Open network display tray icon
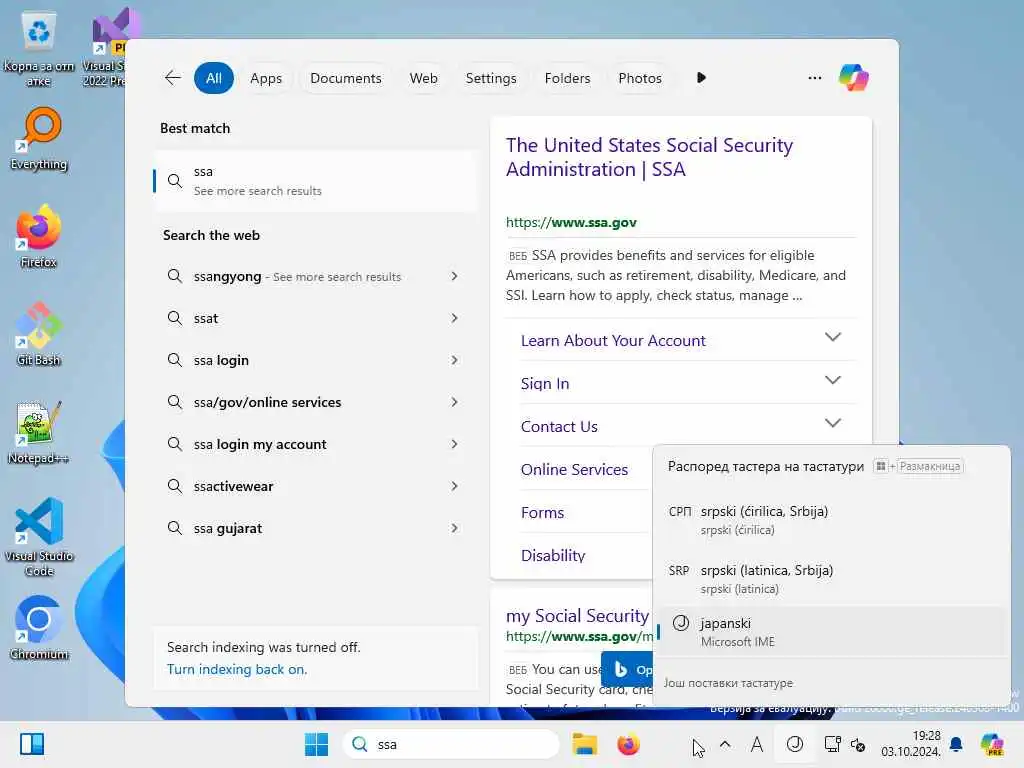 pos(833,744)
